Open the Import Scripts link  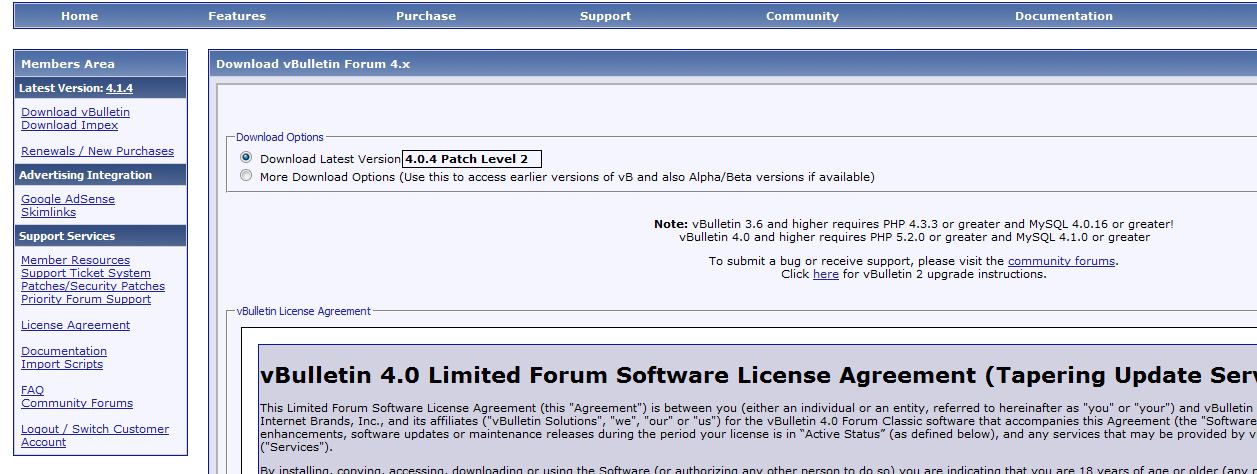pos(62,364)
